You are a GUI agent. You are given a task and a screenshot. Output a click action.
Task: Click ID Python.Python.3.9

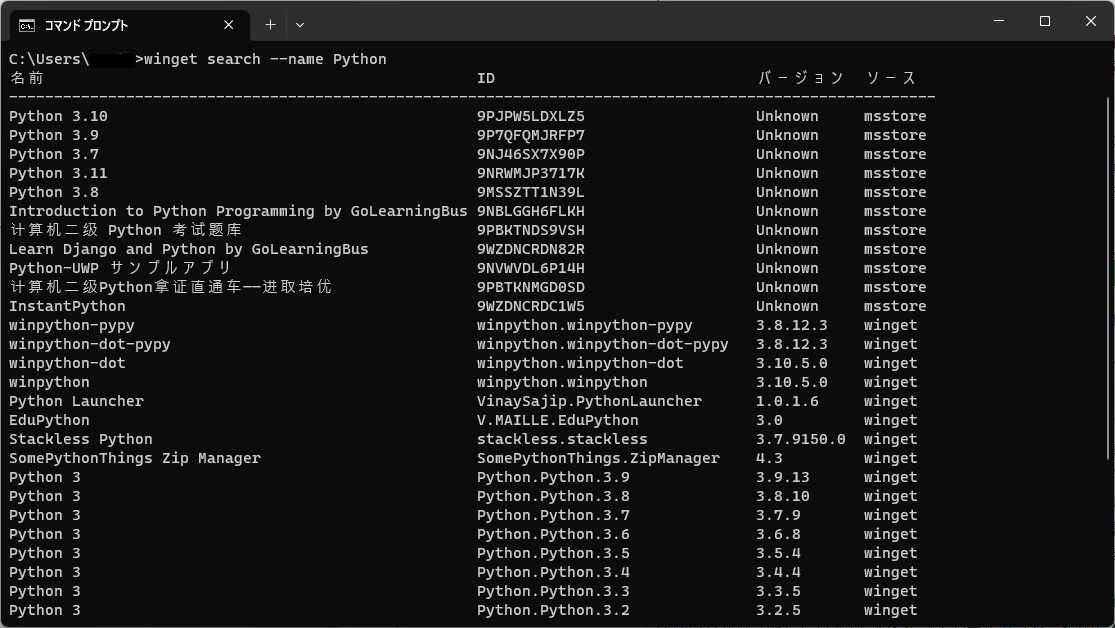point(553,477)
